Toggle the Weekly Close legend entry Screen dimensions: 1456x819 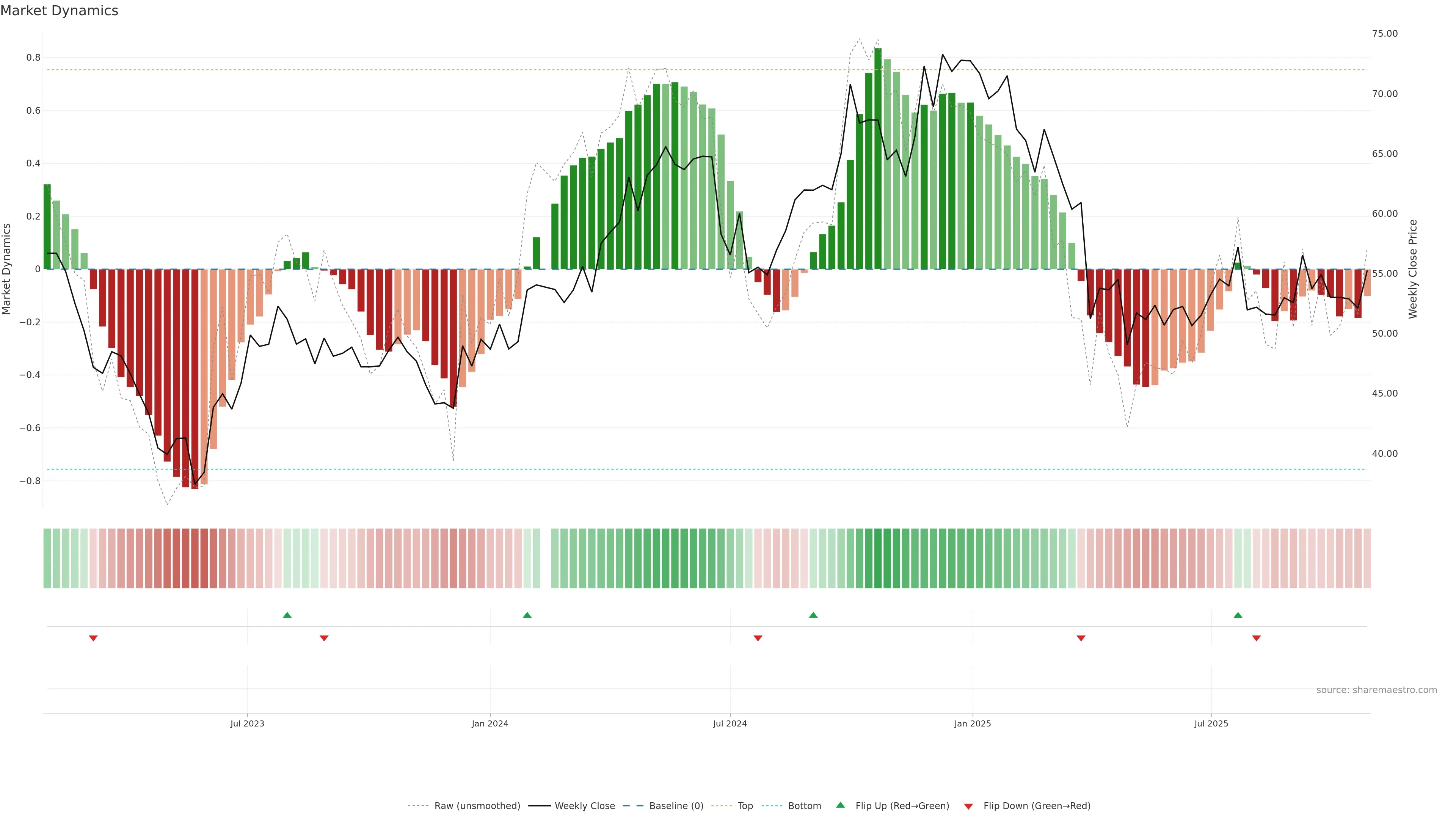[584, 806]
